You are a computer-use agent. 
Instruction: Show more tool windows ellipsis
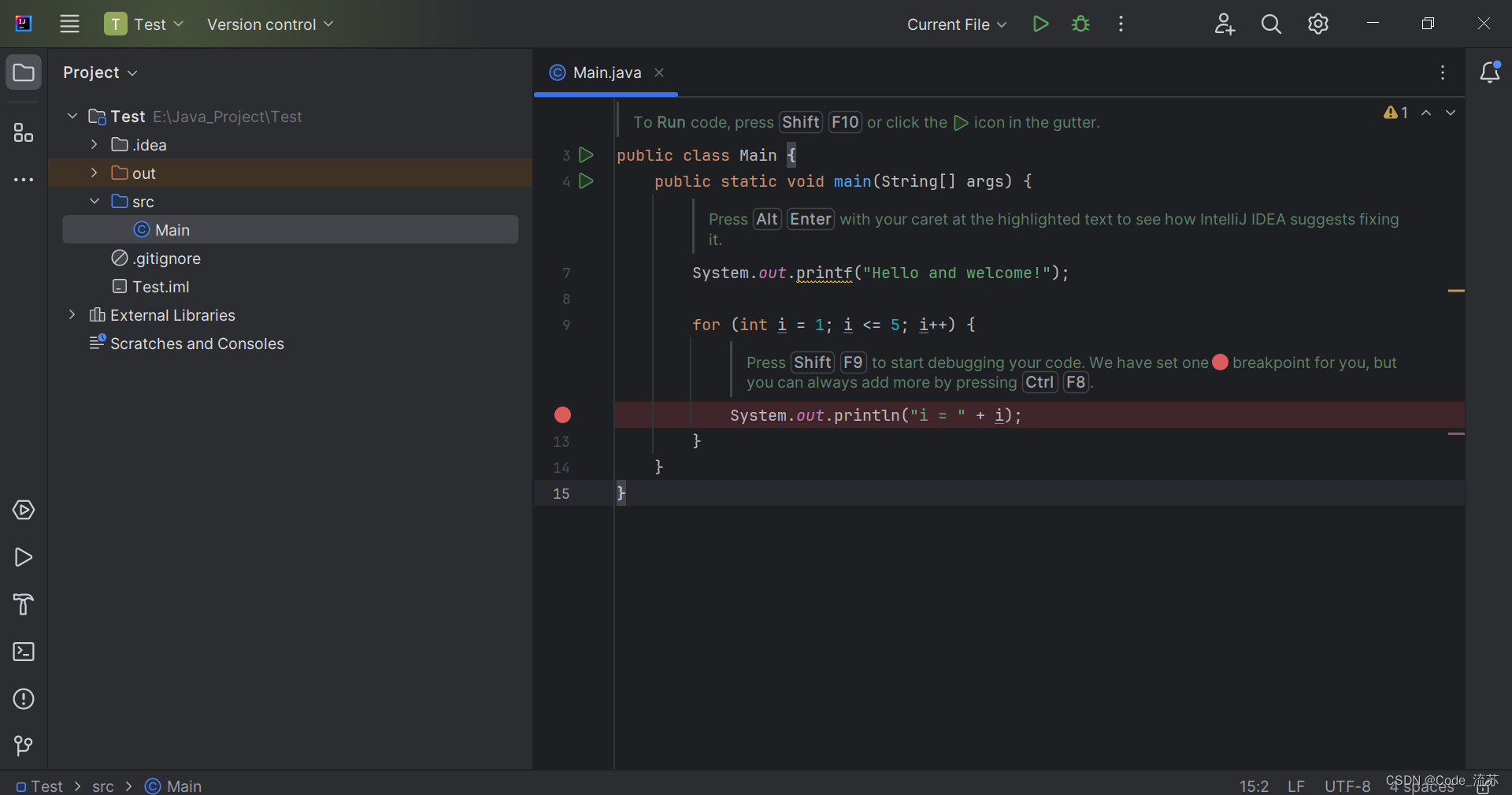(x=24, y=180)
